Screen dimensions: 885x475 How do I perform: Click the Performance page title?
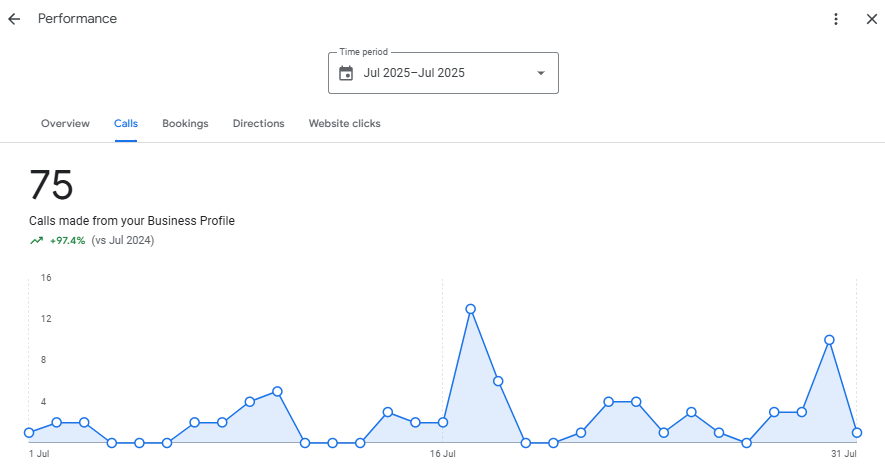[x=77, y=19]
